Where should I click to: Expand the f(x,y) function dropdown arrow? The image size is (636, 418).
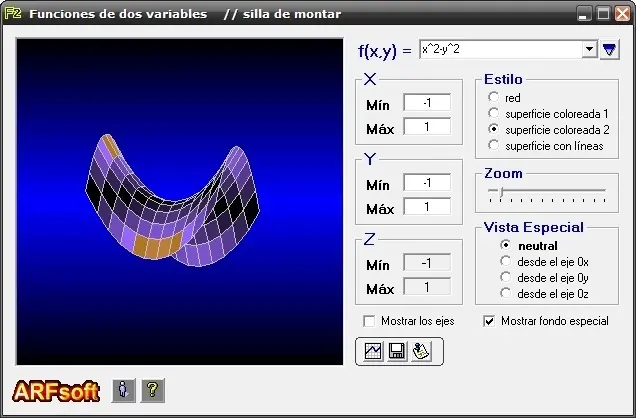[x=589, y=49]
